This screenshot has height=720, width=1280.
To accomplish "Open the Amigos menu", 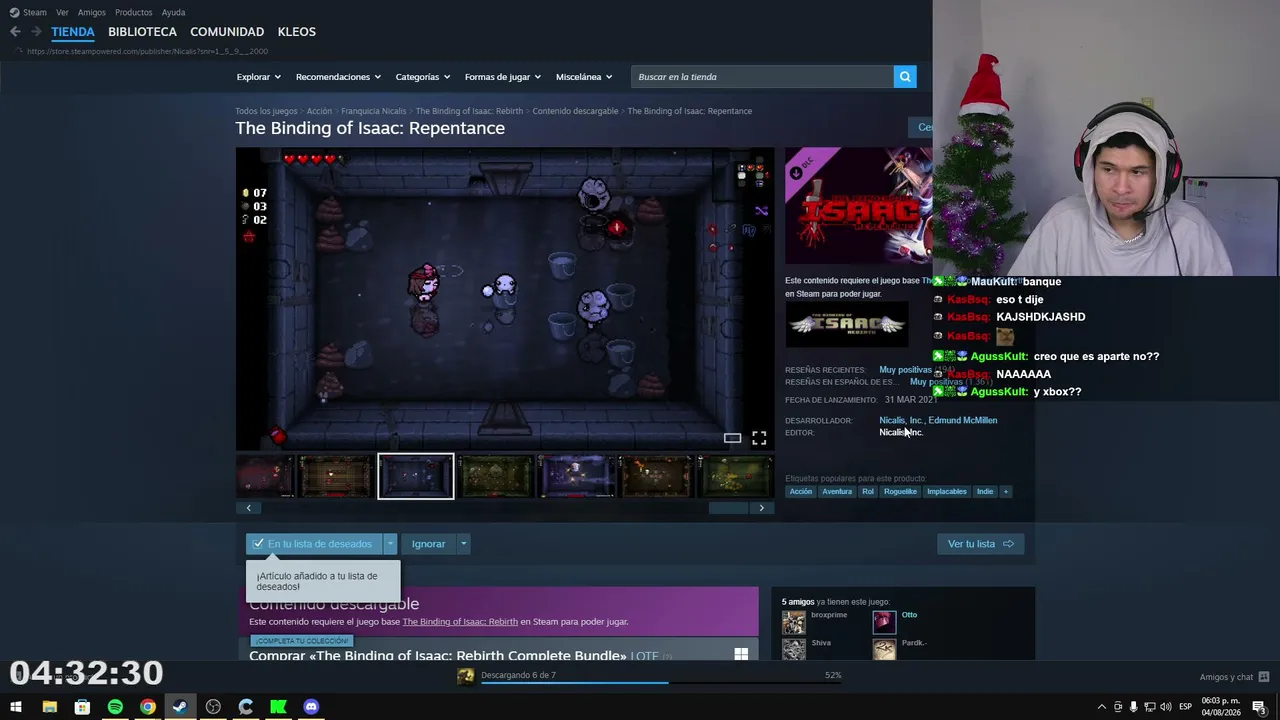I will pyautogui.click(x=91, y=12).
